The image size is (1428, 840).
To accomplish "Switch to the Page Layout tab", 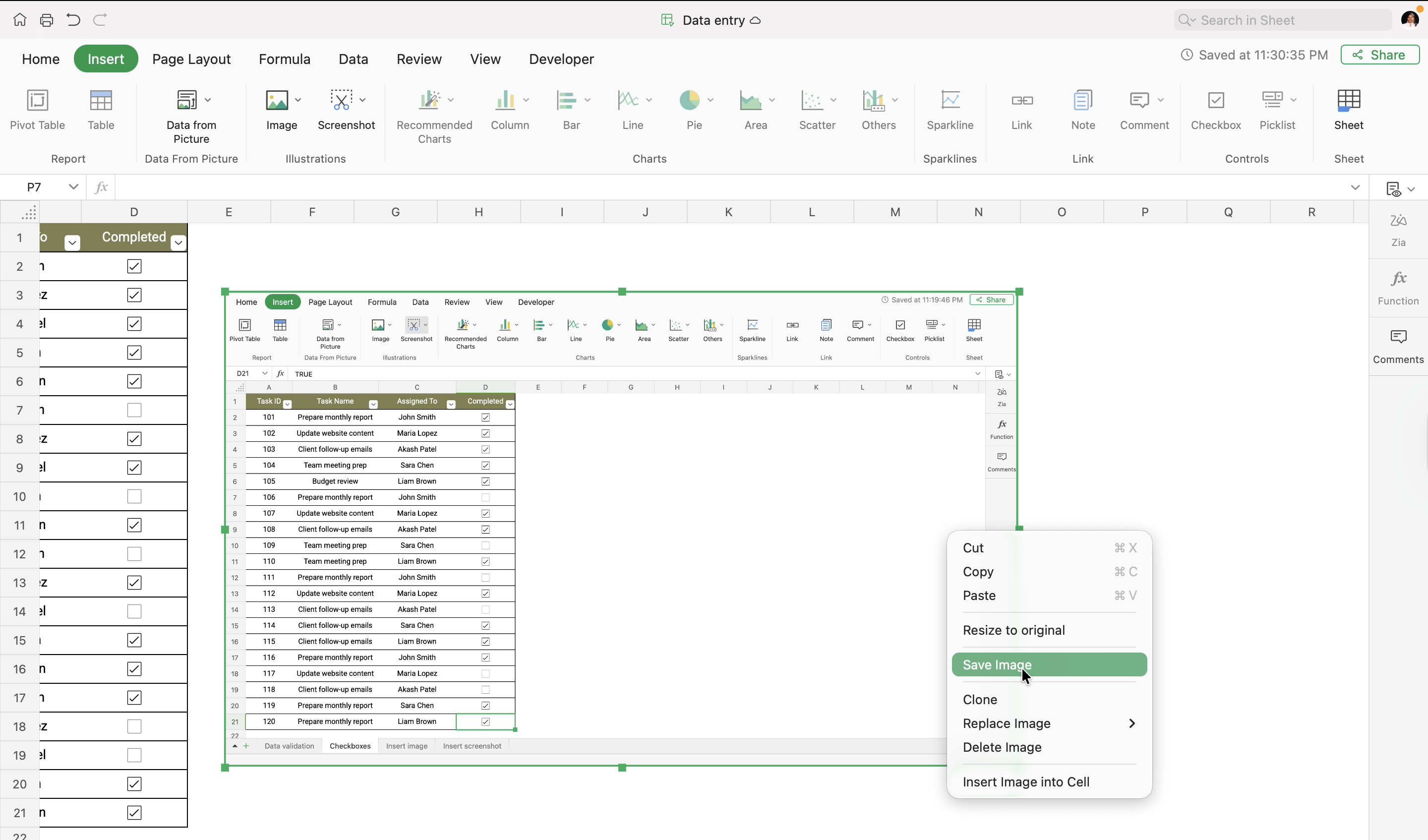I will (x=191, y=59).
